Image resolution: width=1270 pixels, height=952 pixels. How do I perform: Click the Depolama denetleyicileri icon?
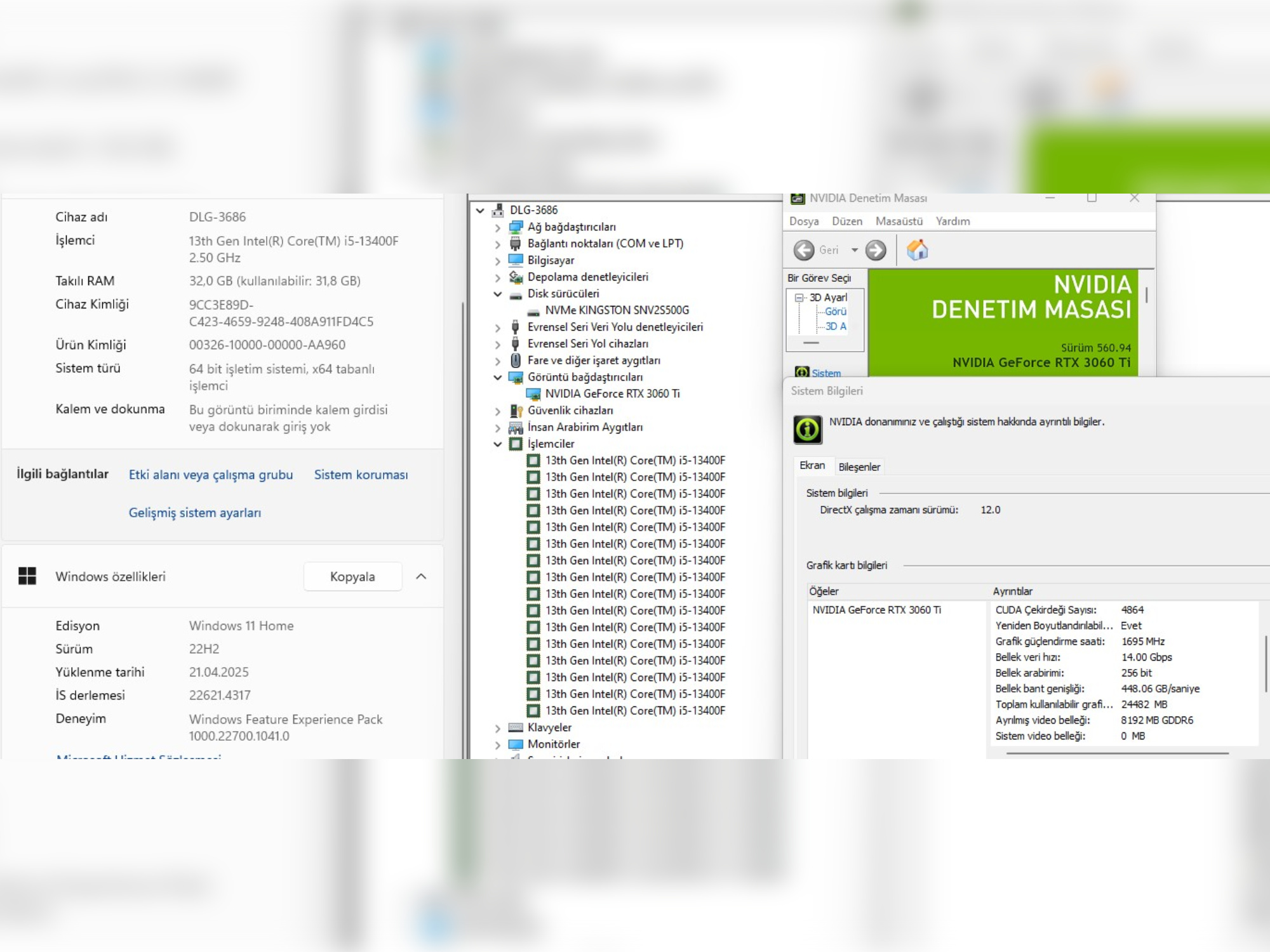(516, 277)
